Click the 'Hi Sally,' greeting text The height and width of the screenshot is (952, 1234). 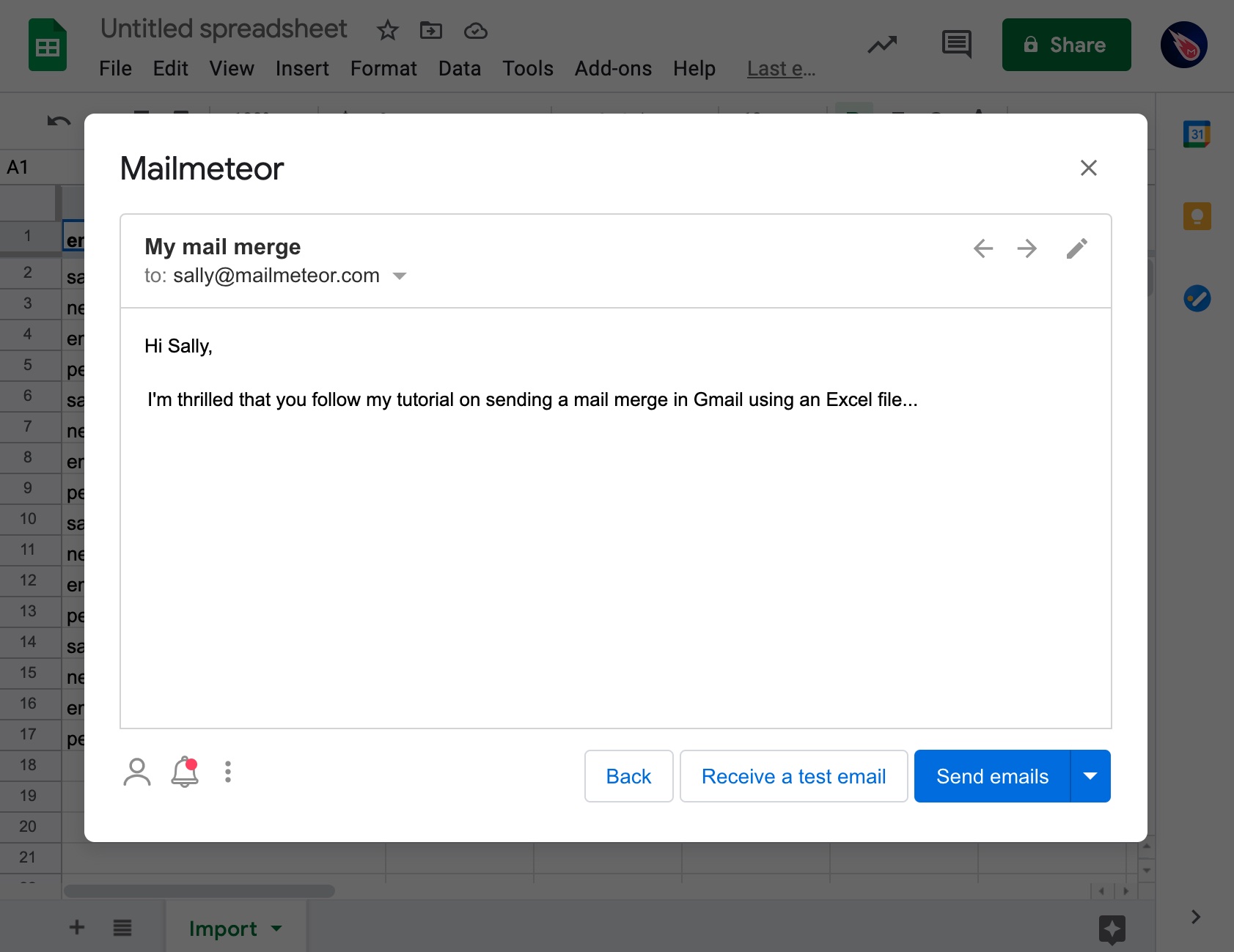(x=178, y=346)
